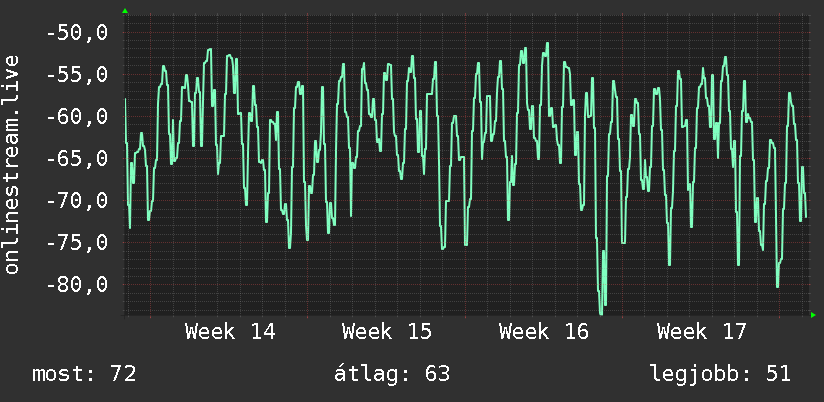
Task: Click the 'átlag: 63' average text
Action: coord(392,374)
